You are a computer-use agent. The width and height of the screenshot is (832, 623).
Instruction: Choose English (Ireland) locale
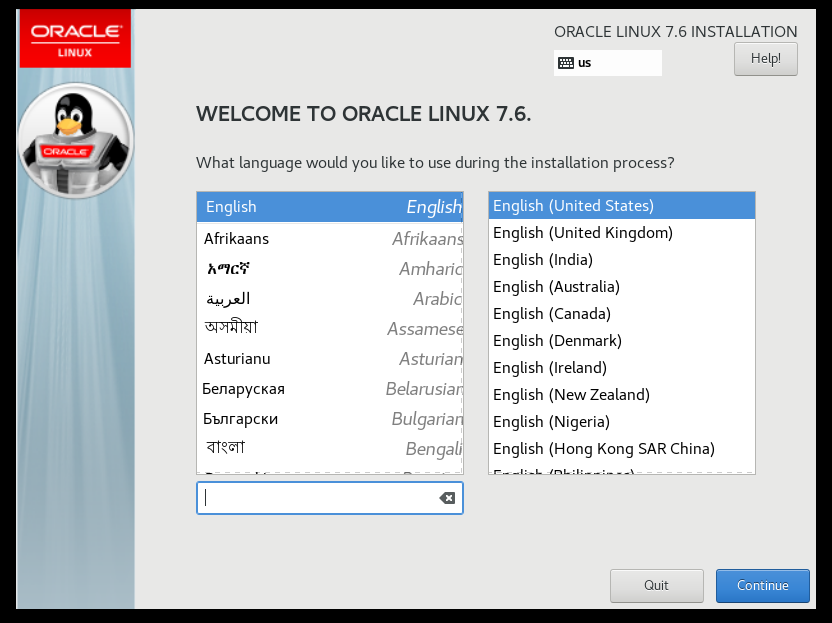pyautogui.click(x=622, y=368)
